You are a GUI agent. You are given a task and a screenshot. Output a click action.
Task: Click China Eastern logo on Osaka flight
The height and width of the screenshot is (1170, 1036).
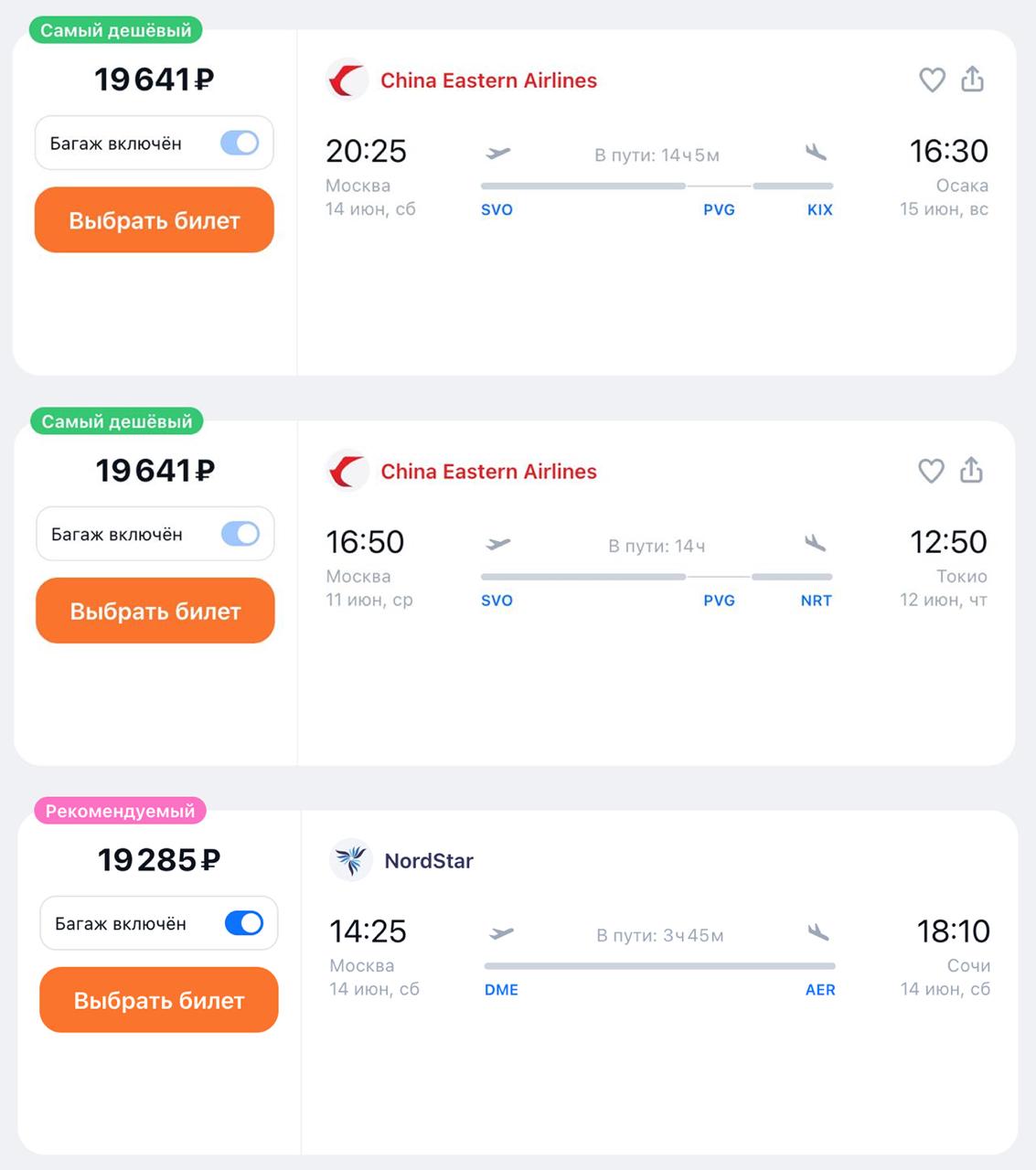click(x=347, y=80)
